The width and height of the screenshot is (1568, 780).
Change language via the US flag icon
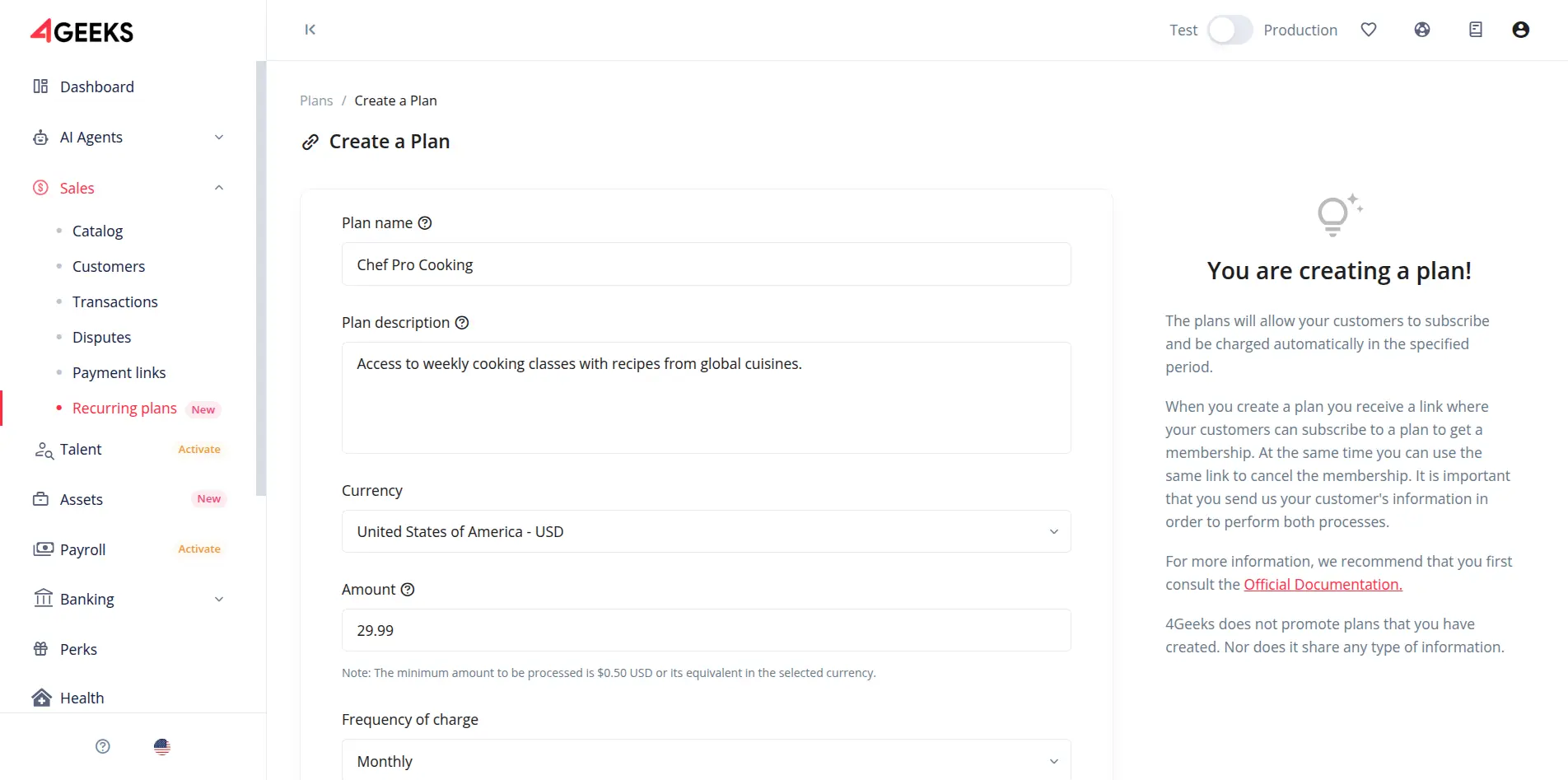click(x=161, y=746)
